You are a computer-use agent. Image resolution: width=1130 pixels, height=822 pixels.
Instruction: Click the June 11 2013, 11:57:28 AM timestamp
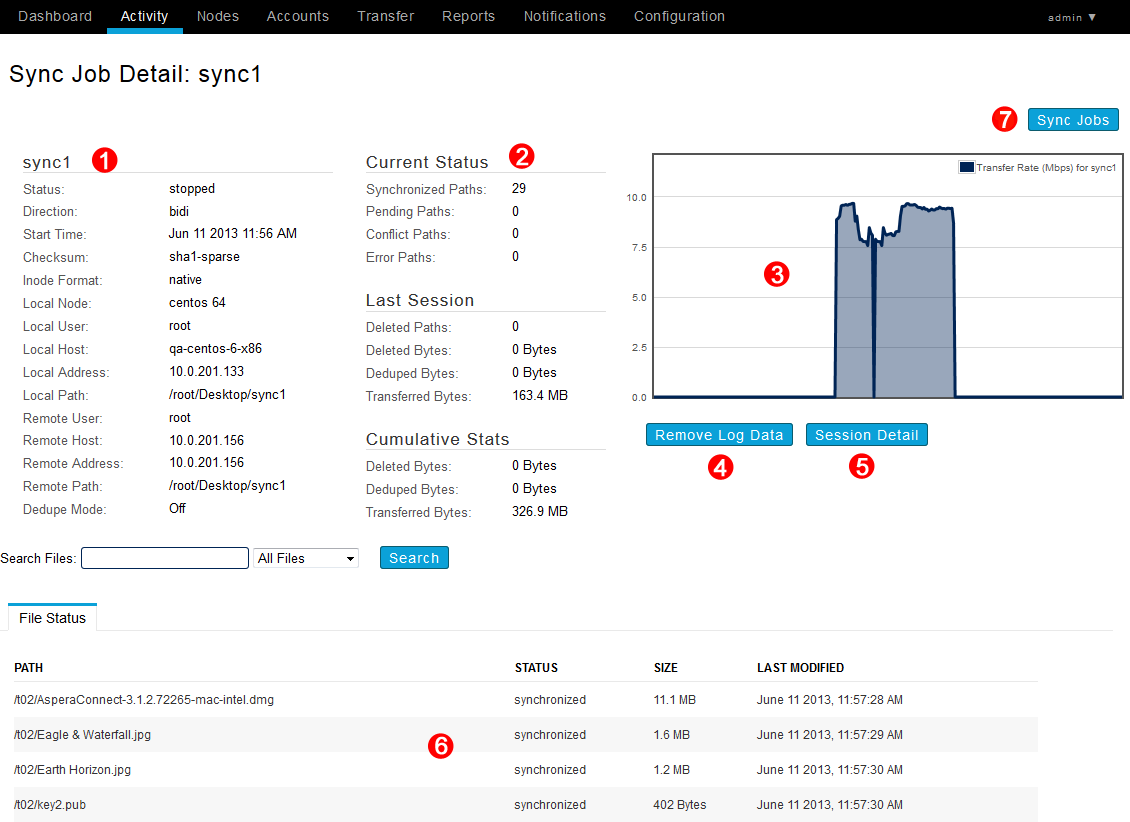point(829,700)
